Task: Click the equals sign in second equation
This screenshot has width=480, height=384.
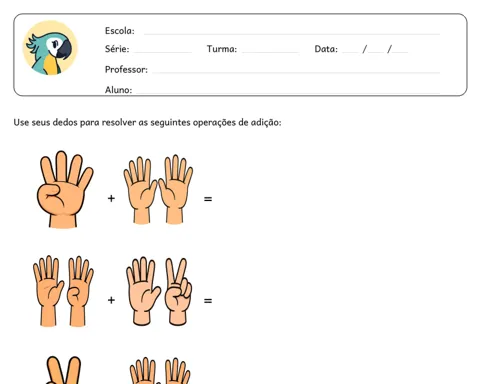Action: [x=208, y=301]
